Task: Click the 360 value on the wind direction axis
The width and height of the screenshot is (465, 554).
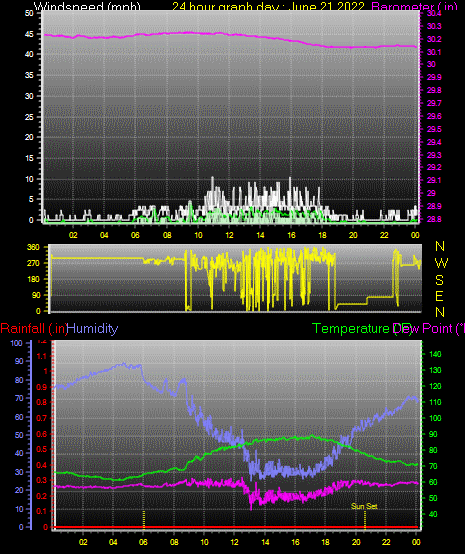Action: point(34,247)
